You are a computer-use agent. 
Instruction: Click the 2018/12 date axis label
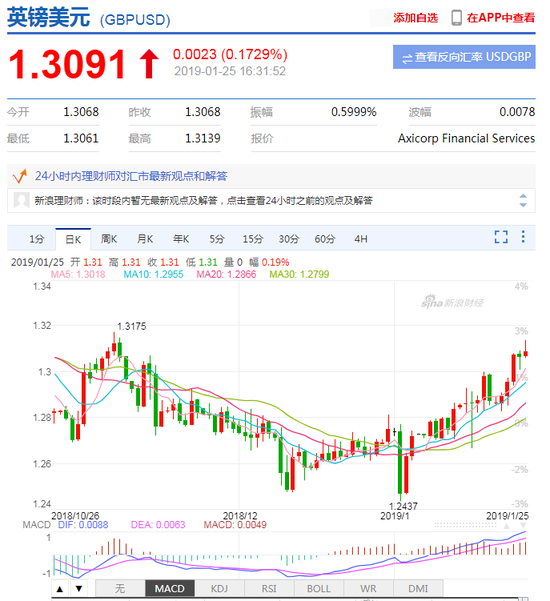click(x=240, y=516)
